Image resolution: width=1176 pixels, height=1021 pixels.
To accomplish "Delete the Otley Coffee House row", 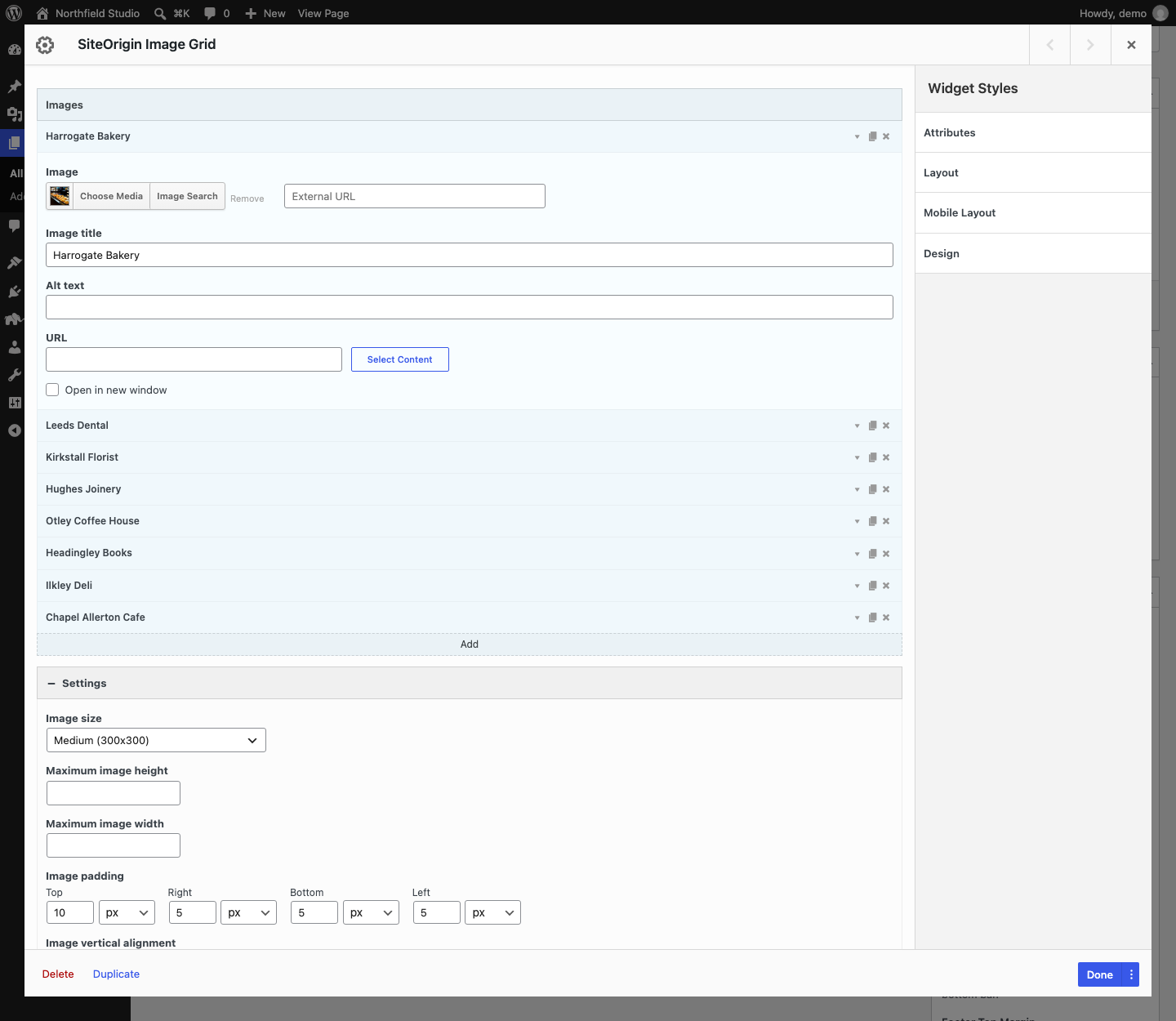I will pyautogui.click(x=886, y=521).
